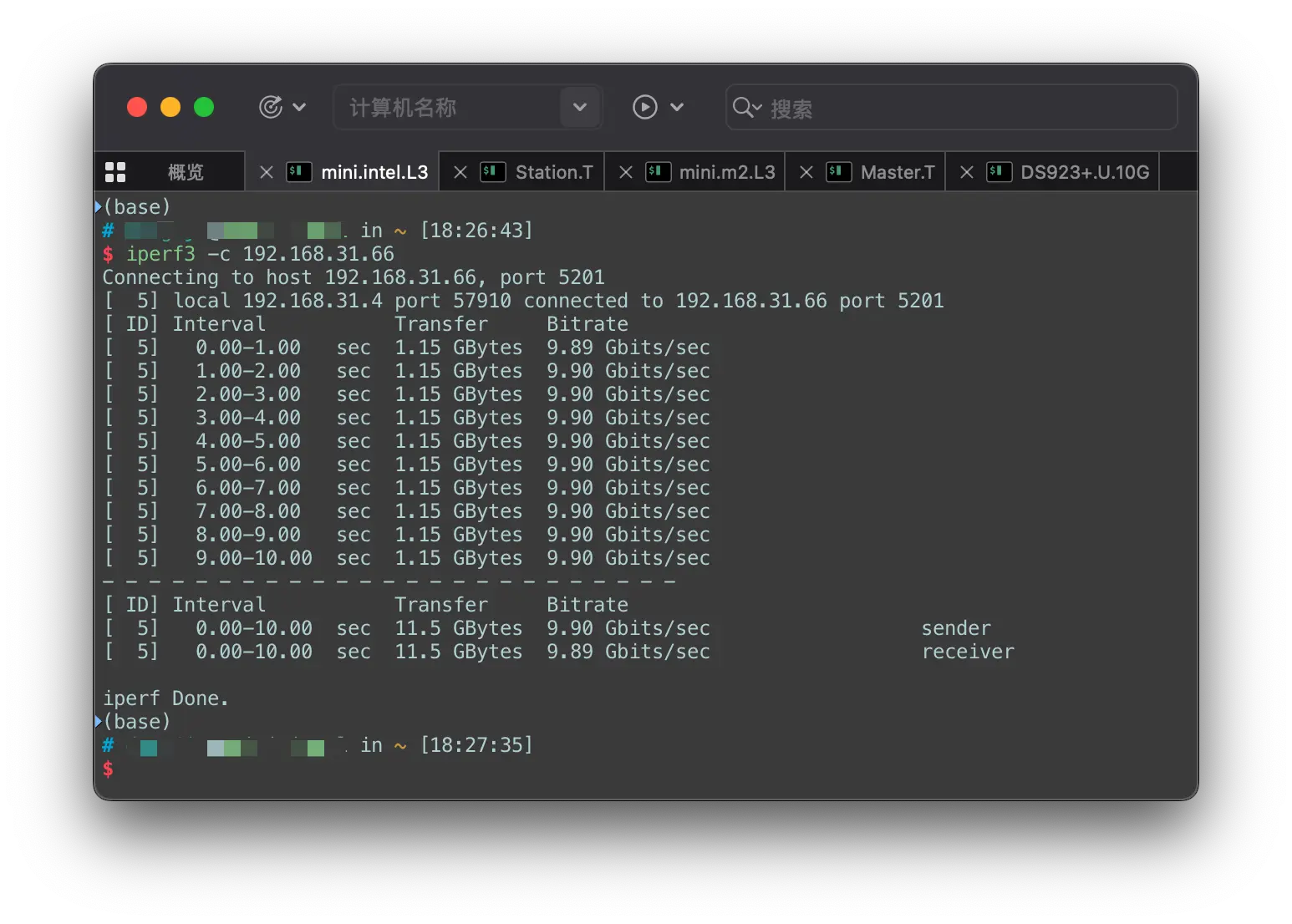
Task: Click terminal icon on DS923+.U.10G tab
Action: click(999, 172)
